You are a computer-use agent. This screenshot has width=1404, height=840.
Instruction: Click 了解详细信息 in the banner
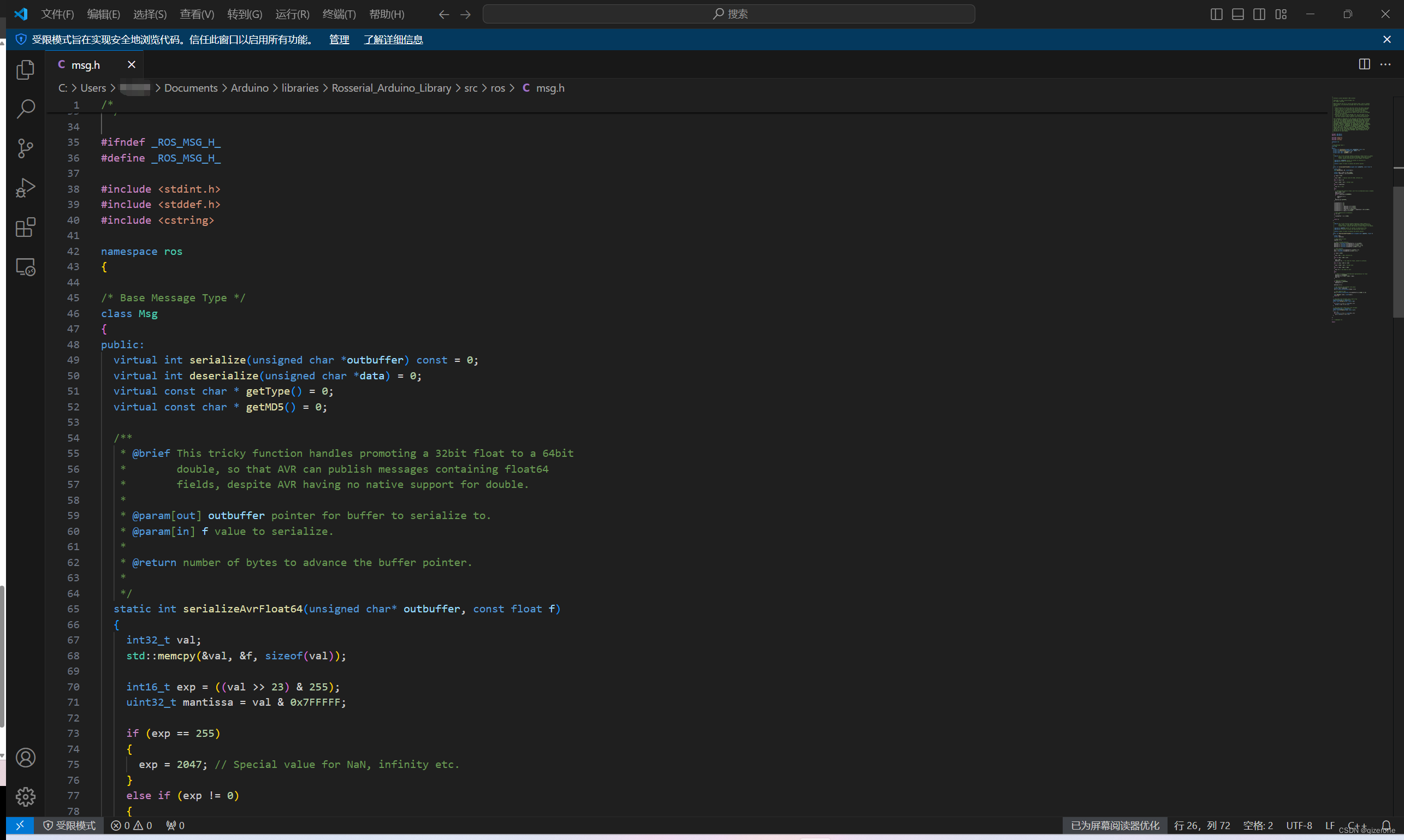coord(393,39)
